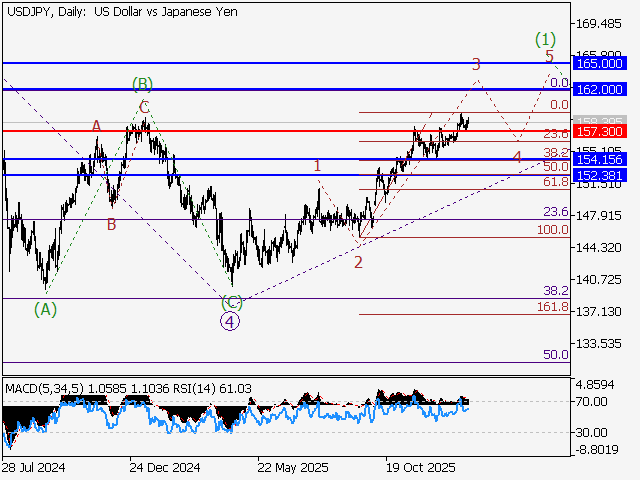Click the red B wave label
The width and height of the screenshot is (640, 480).
click(x=111, y=225)
